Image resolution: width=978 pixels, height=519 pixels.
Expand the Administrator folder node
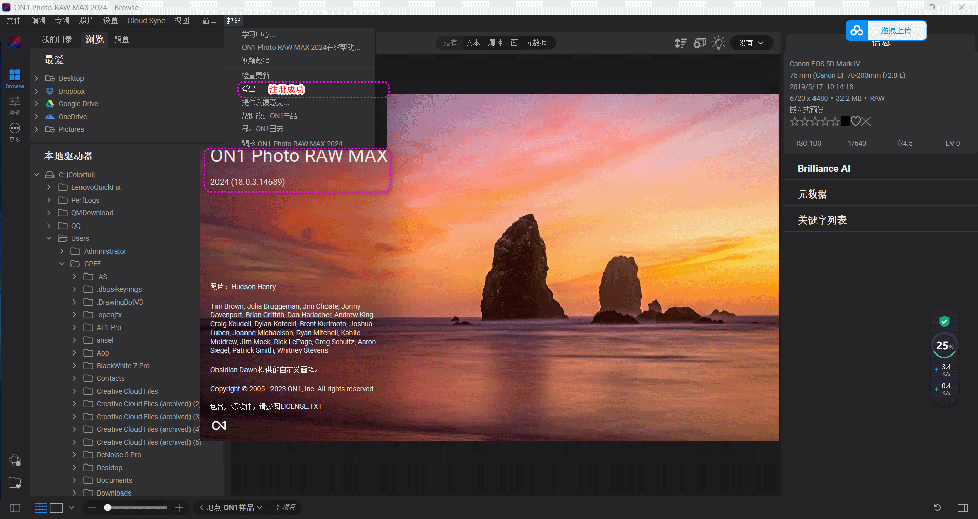[x=62, y=251]
